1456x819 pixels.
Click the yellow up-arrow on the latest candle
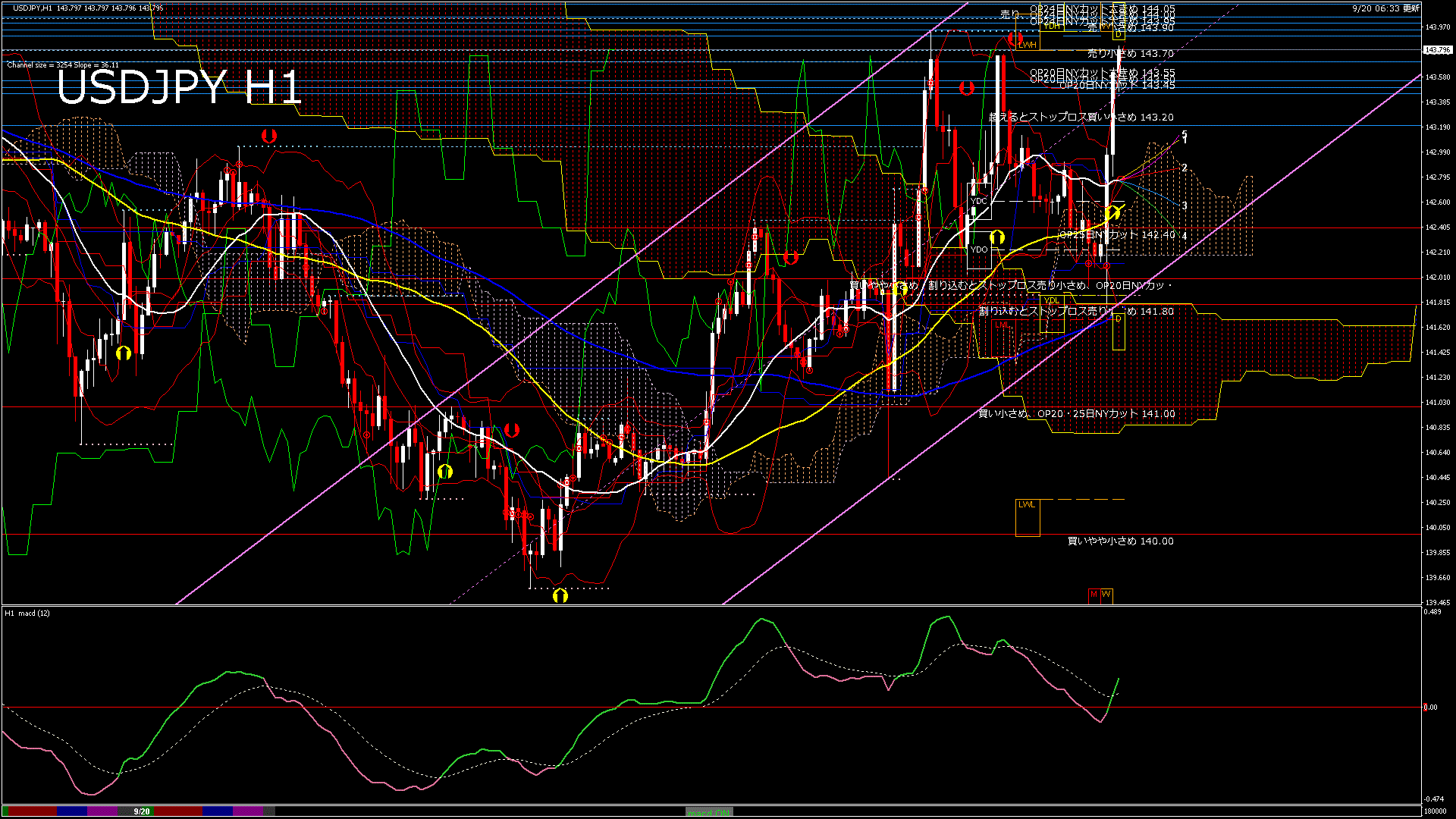pos(1112,213)
